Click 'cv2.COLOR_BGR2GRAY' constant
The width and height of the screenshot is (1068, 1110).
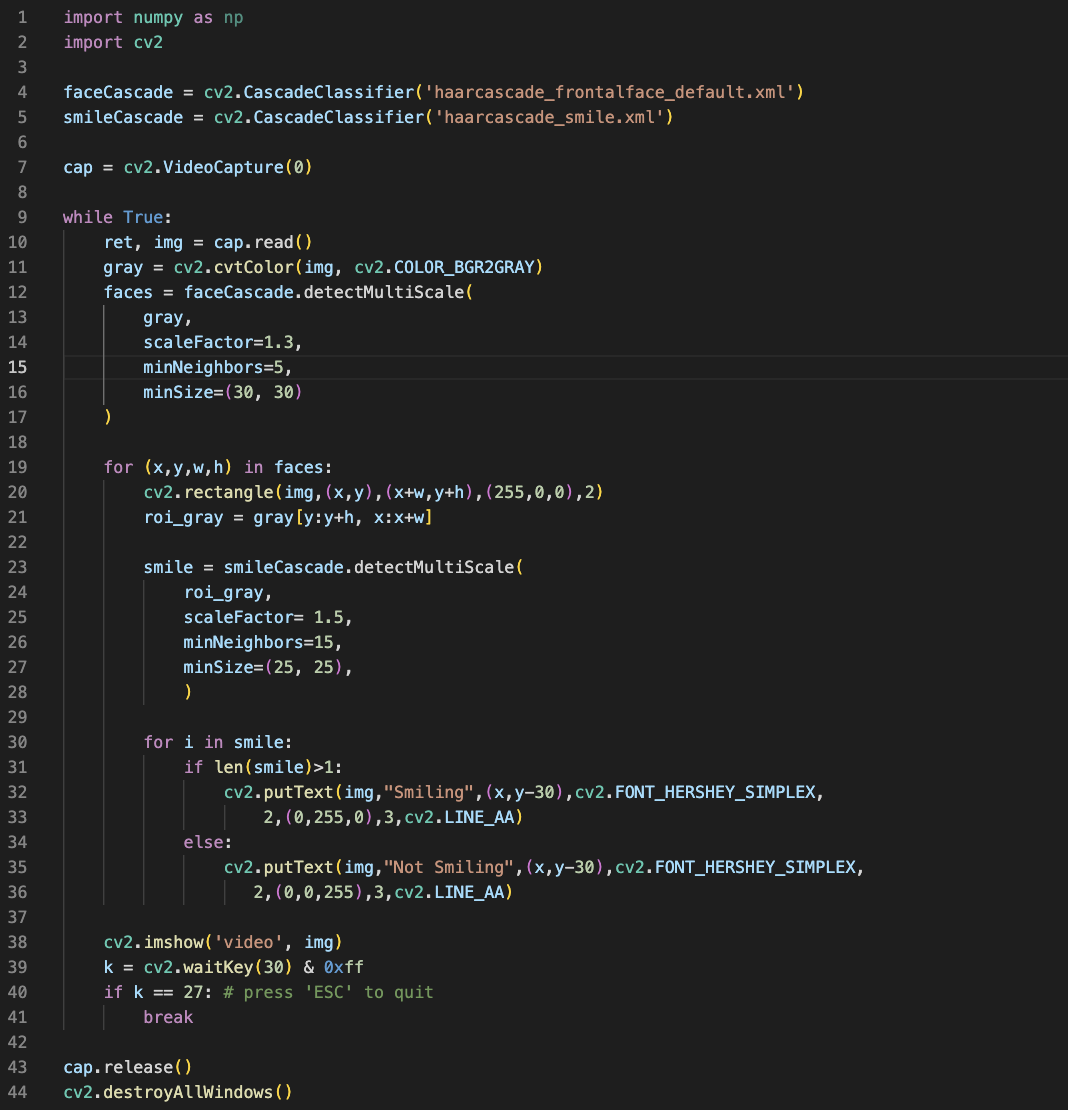pos(444,268)
